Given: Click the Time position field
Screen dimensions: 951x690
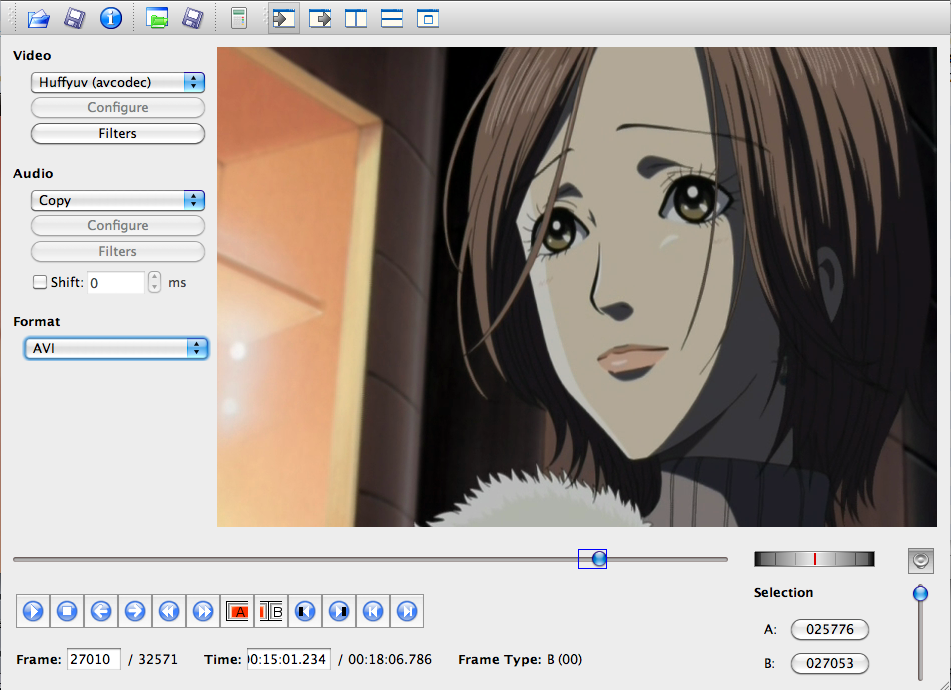Looking at the screenshot, I should [x=289, y=659].
